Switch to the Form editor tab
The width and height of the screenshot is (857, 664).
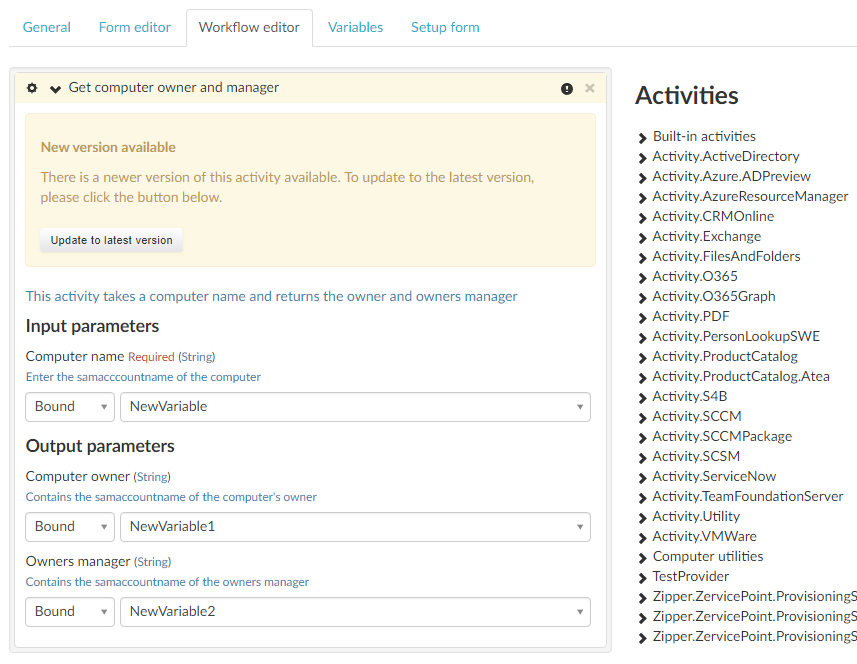(x=135, y=27)
